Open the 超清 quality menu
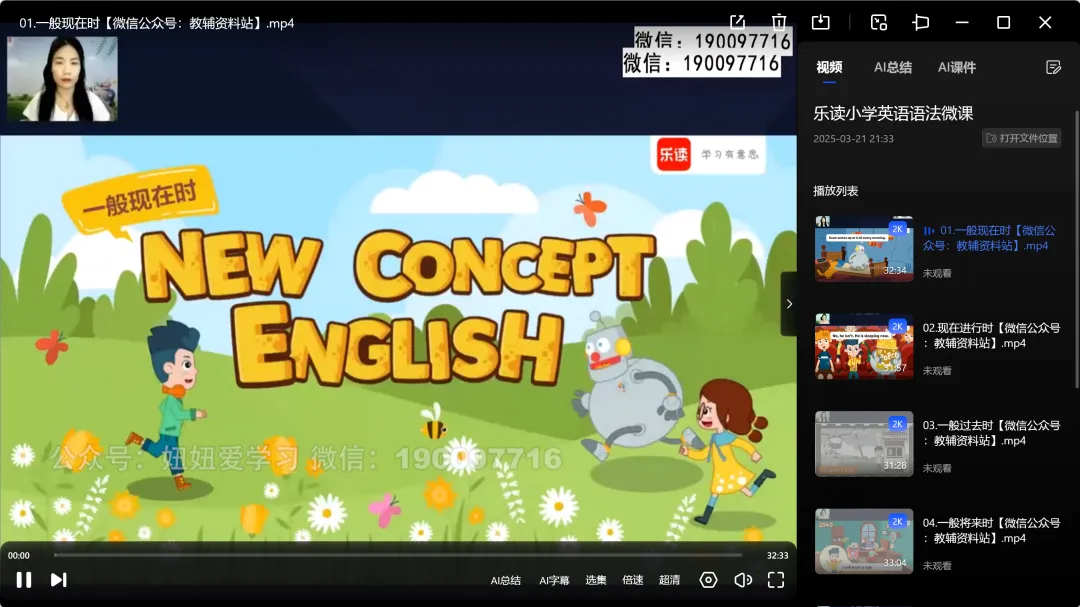Screen dimensions: 1080x607 [x=669, y=580]
